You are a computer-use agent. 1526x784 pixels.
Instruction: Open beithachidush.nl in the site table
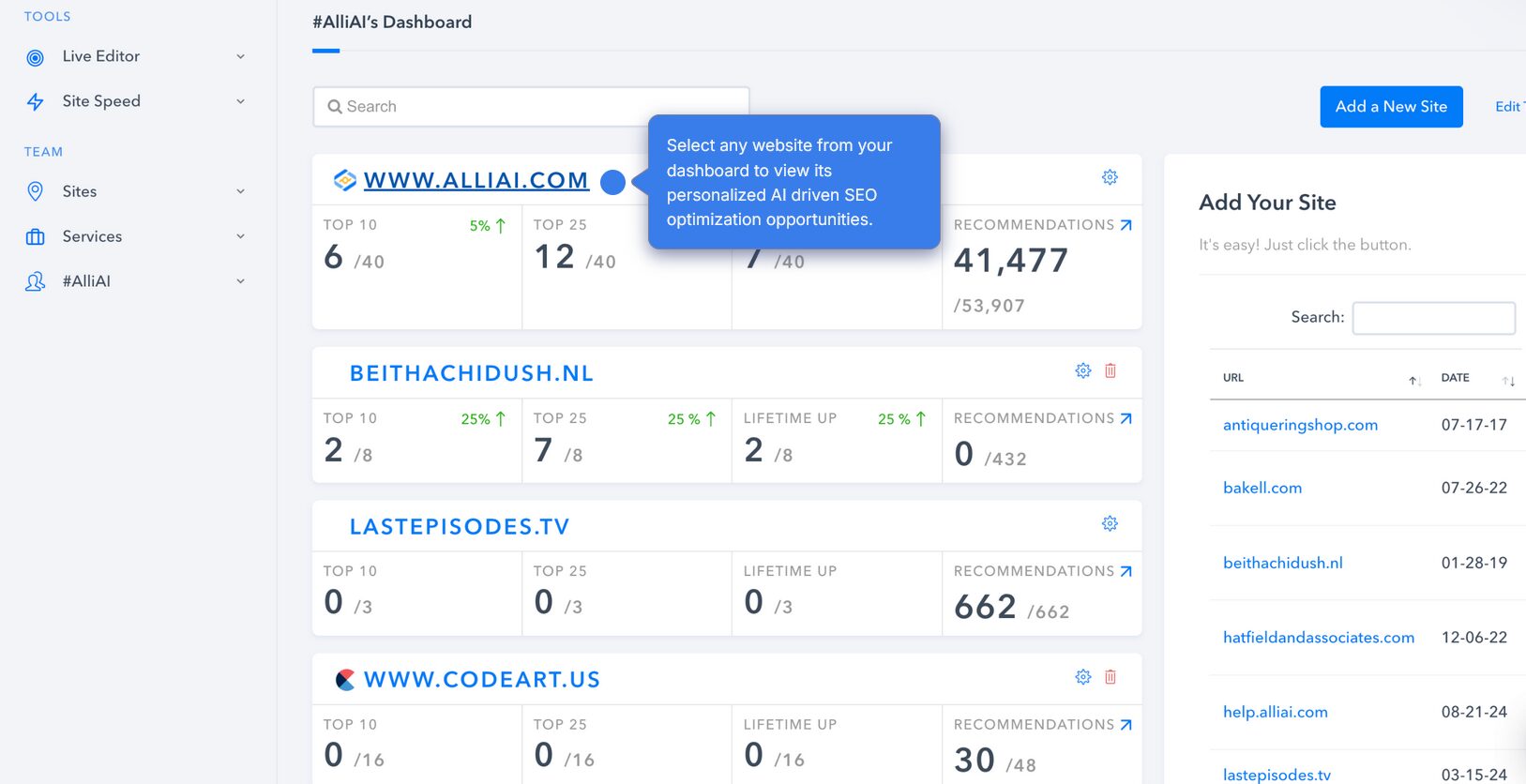coord(1283,563)
